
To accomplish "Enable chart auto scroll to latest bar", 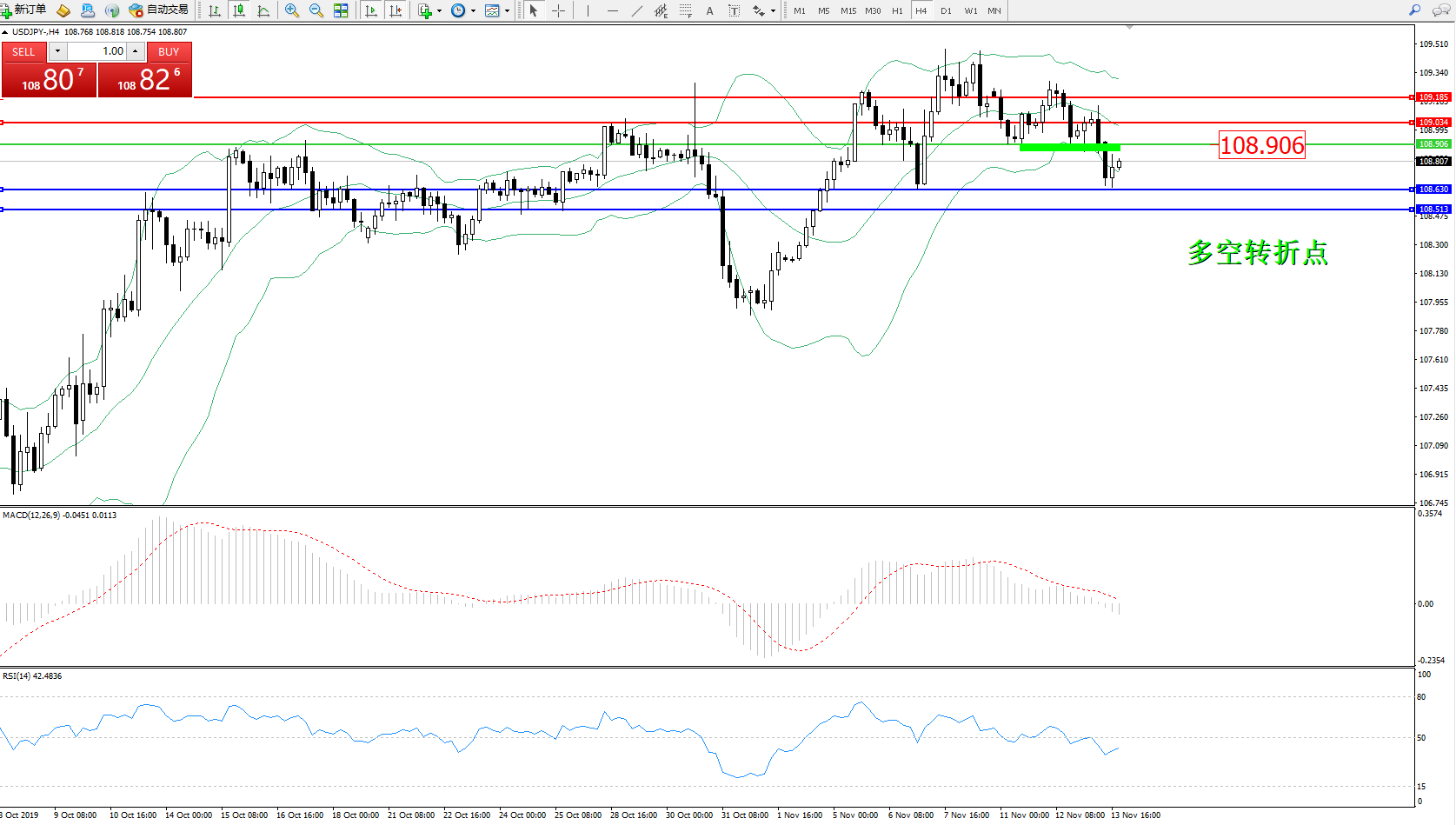I will pos(371,10).
